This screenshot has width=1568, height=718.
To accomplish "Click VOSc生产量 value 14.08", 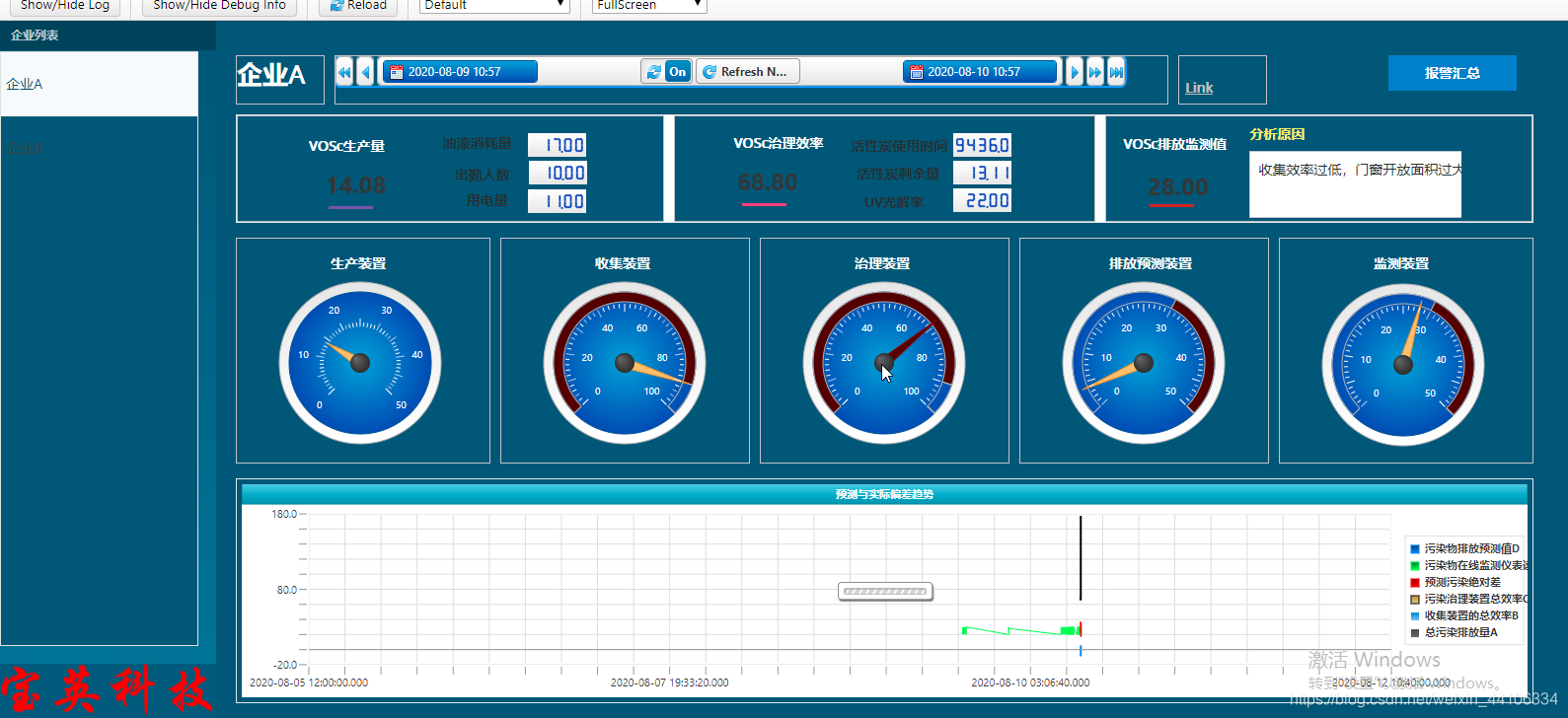I will (x=355, y=185).
